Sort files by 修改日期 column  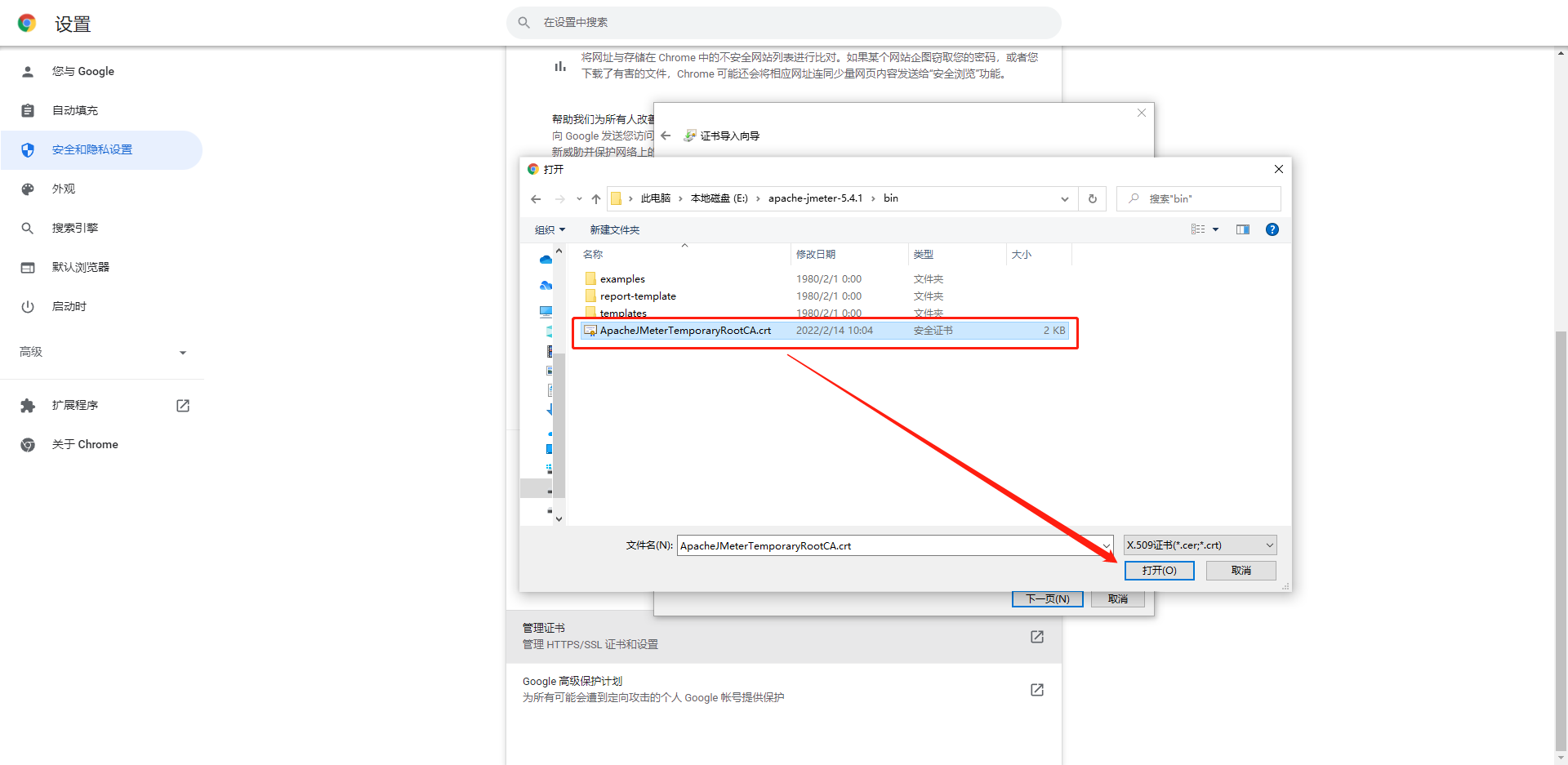coord(849,255)
